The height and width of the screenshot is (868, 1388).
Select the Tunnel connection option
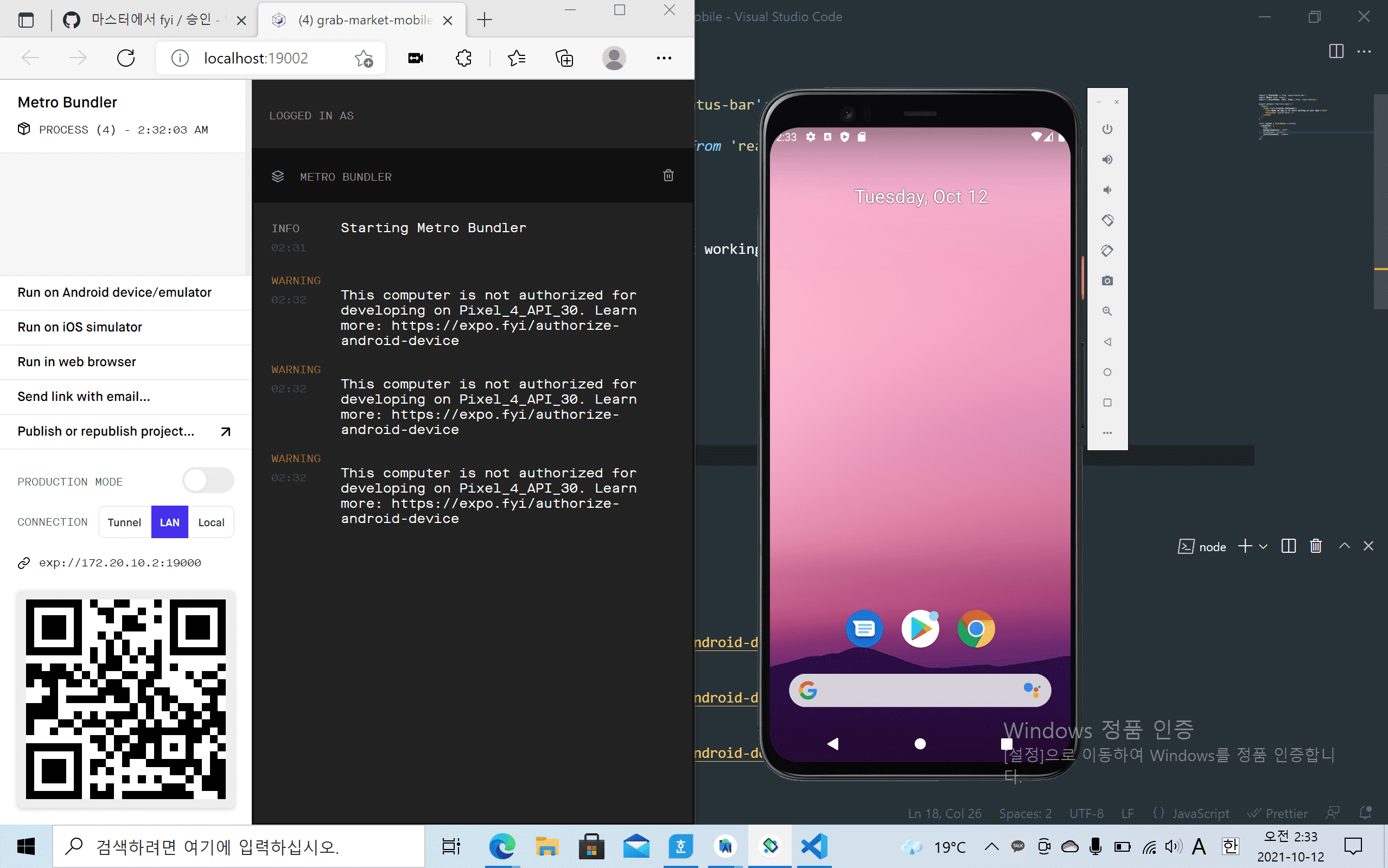click(x=125, y=522)
